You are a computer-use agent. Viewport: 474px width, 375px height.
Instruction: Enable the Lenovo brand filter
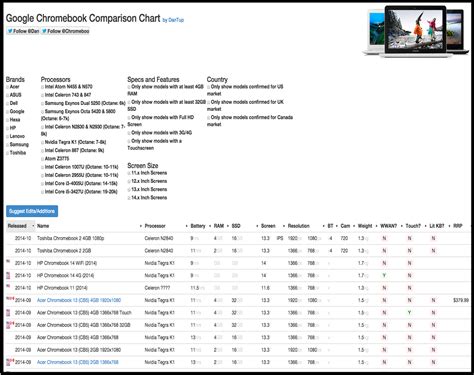[x=7, y=136]
